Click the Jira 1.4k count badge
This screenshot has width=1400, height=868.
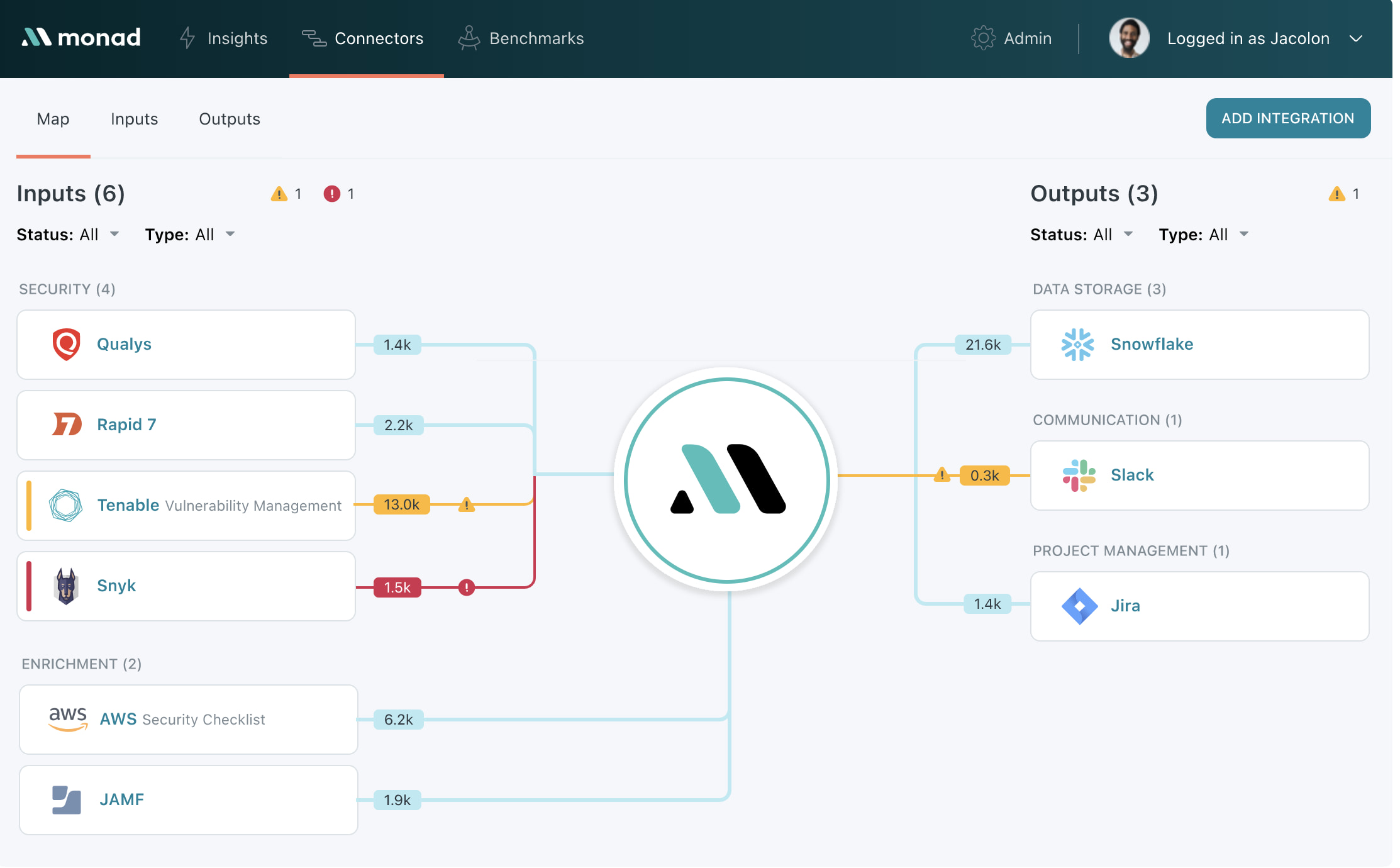(987, 604)
